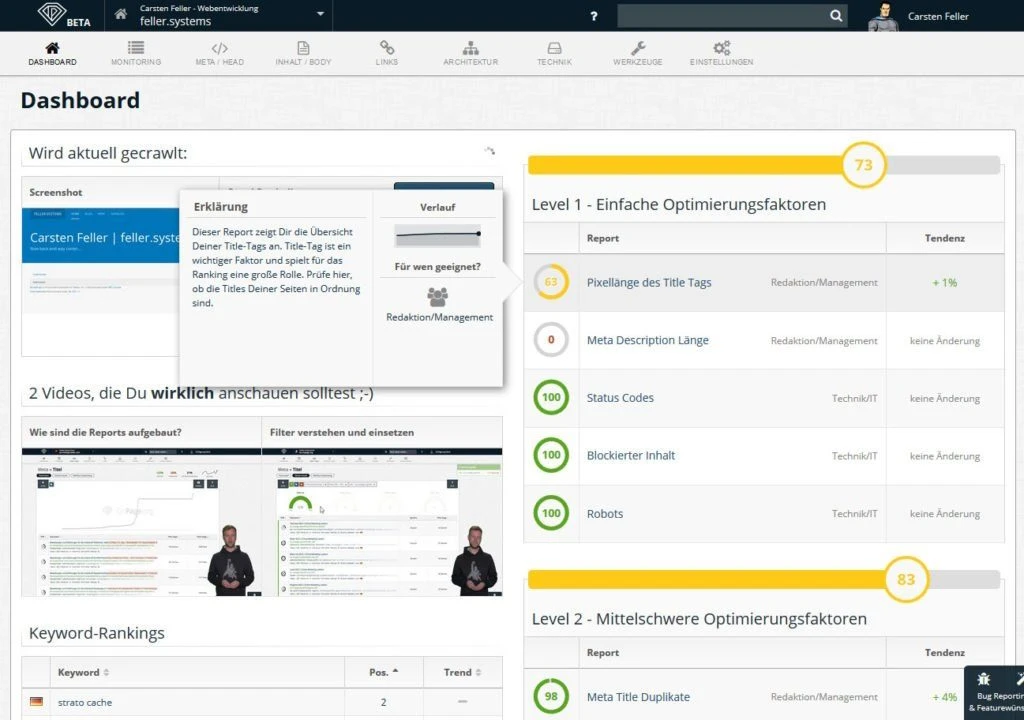Open the Meta Title Duplikate report

[x=638, y=696]
